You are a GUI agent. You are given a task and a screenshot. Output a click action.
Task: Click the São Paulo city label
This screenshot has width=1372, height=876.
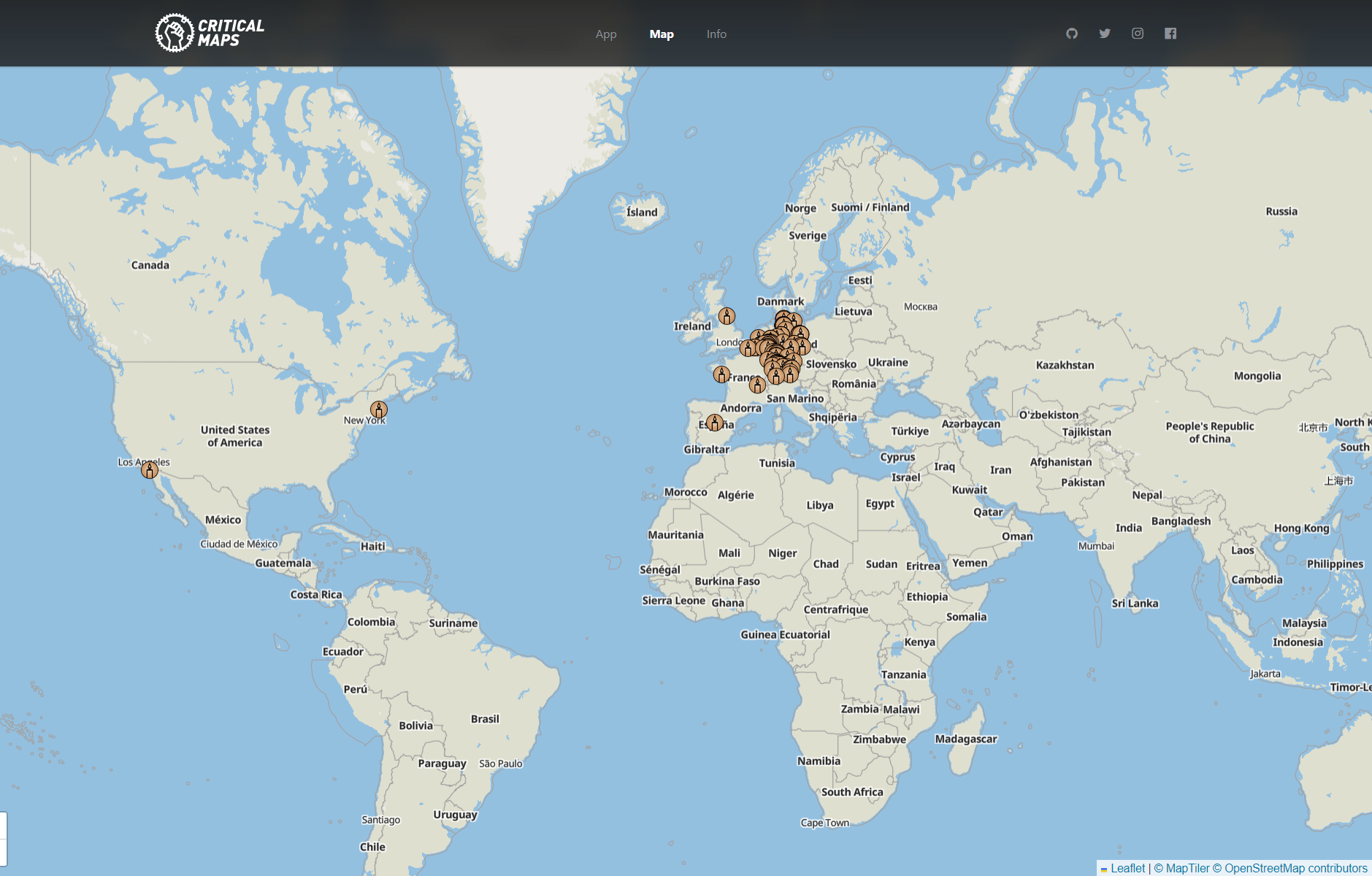tap(501, 764)
